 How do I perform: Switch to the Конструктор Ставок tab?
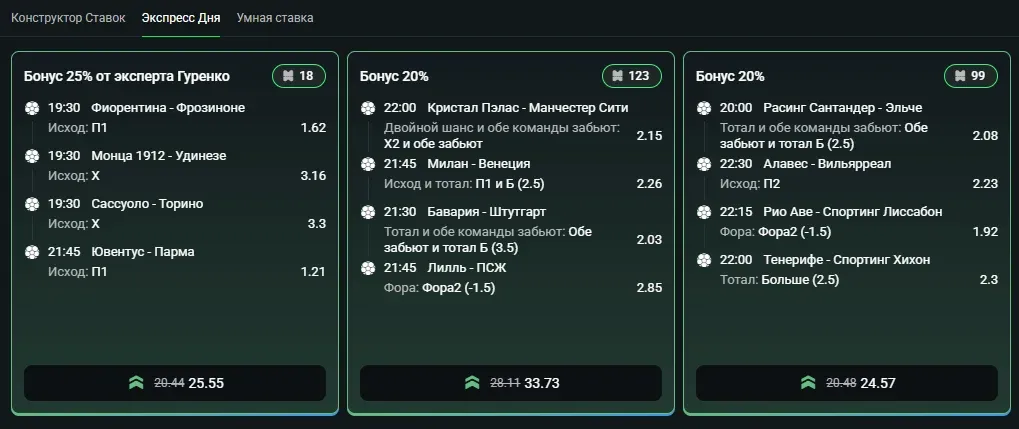point(68,18)
